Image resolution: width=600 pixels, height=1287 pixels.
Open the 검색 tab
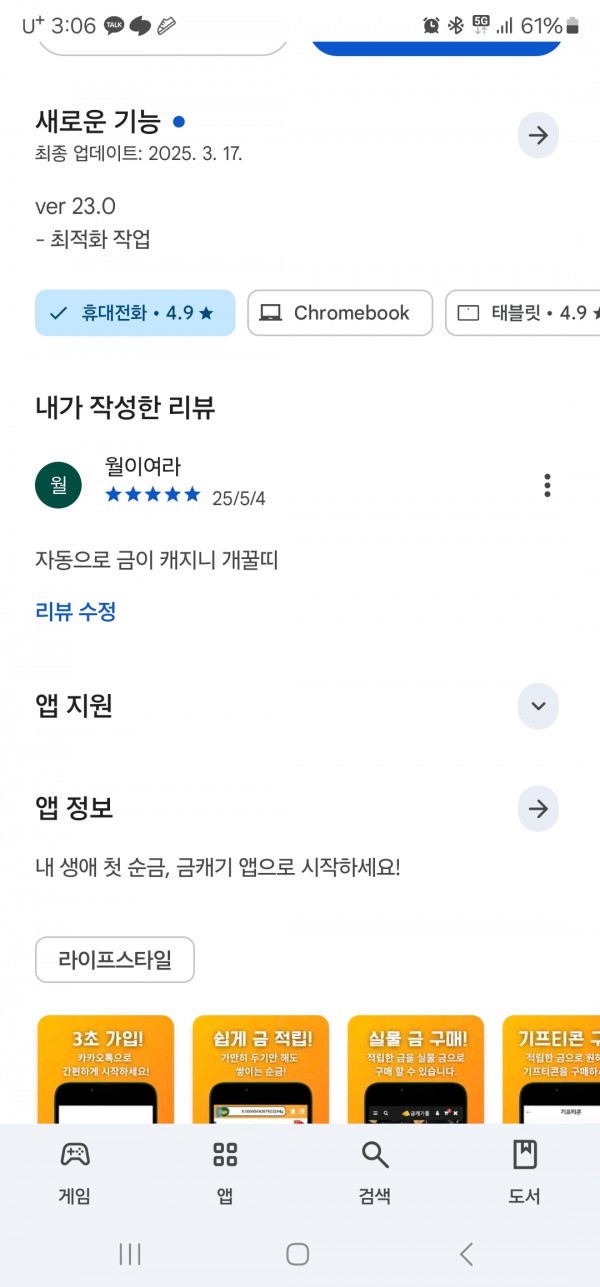click(375, 1172)
